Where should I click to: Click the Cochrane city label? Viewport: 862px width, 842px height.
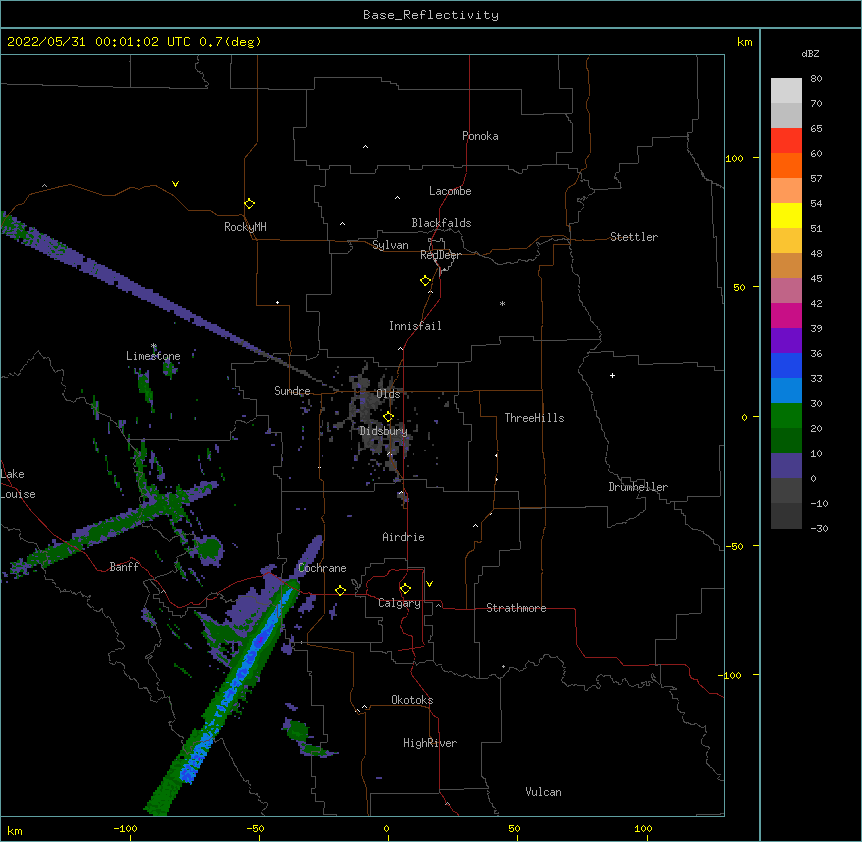(x=322, y=568)
